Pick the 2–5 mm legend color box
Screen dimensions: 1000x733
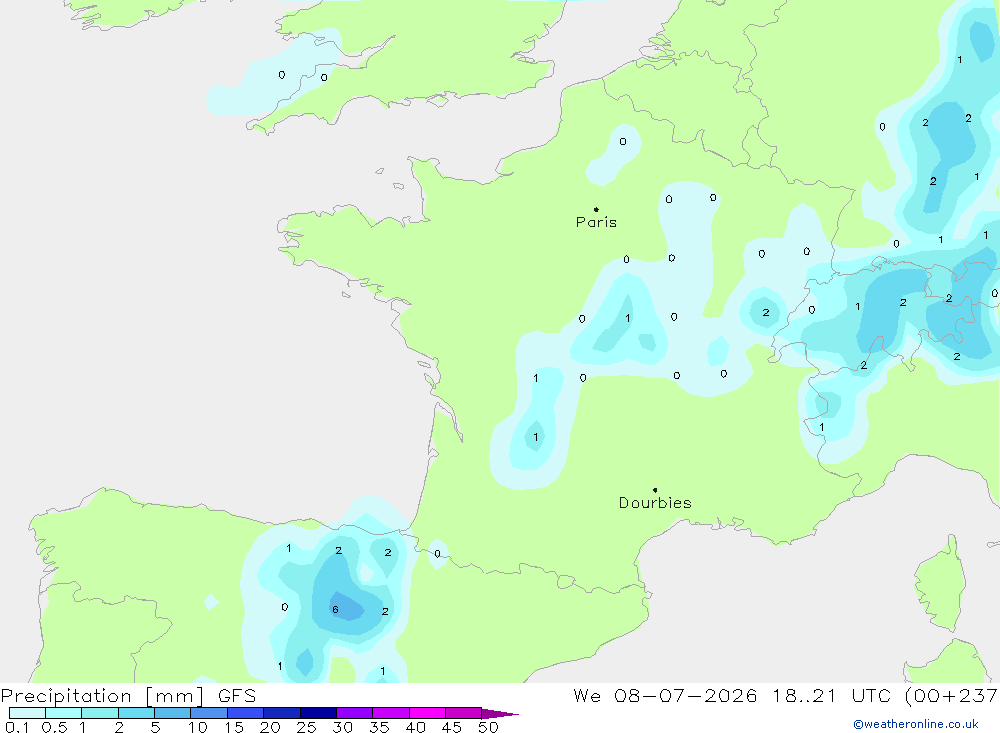(136, 713)
